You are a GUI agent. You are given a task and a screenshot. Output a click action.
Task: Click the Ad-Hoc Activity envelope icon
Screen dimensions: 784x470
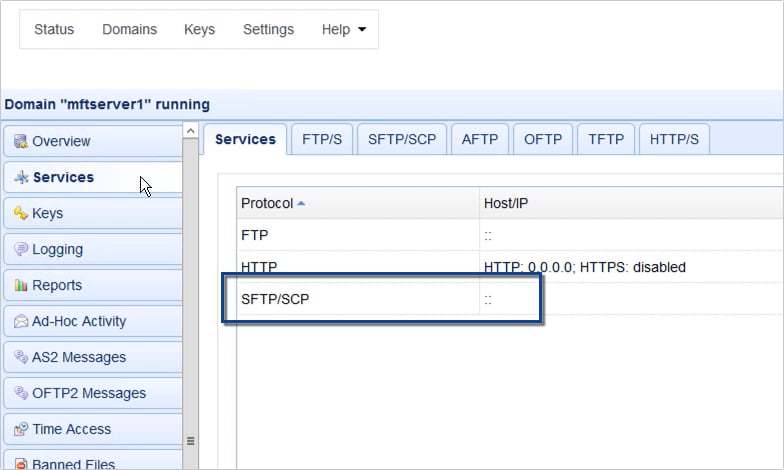[x=20, y=322]
